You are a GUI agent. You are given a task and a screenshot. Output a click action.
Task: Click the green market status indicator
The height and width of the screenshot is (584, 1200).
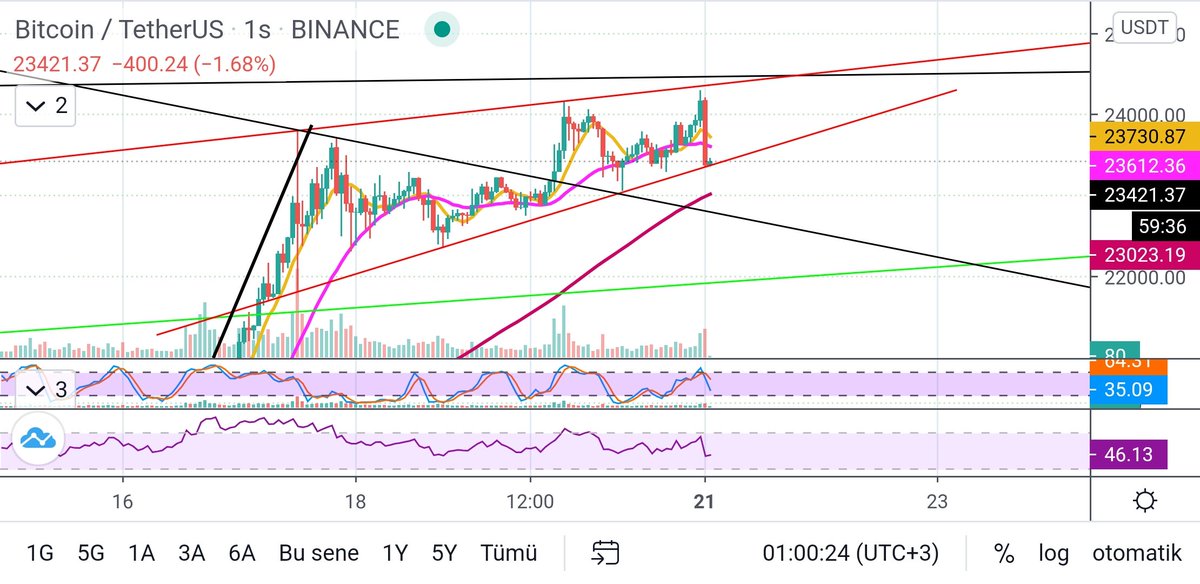(441, 29)
